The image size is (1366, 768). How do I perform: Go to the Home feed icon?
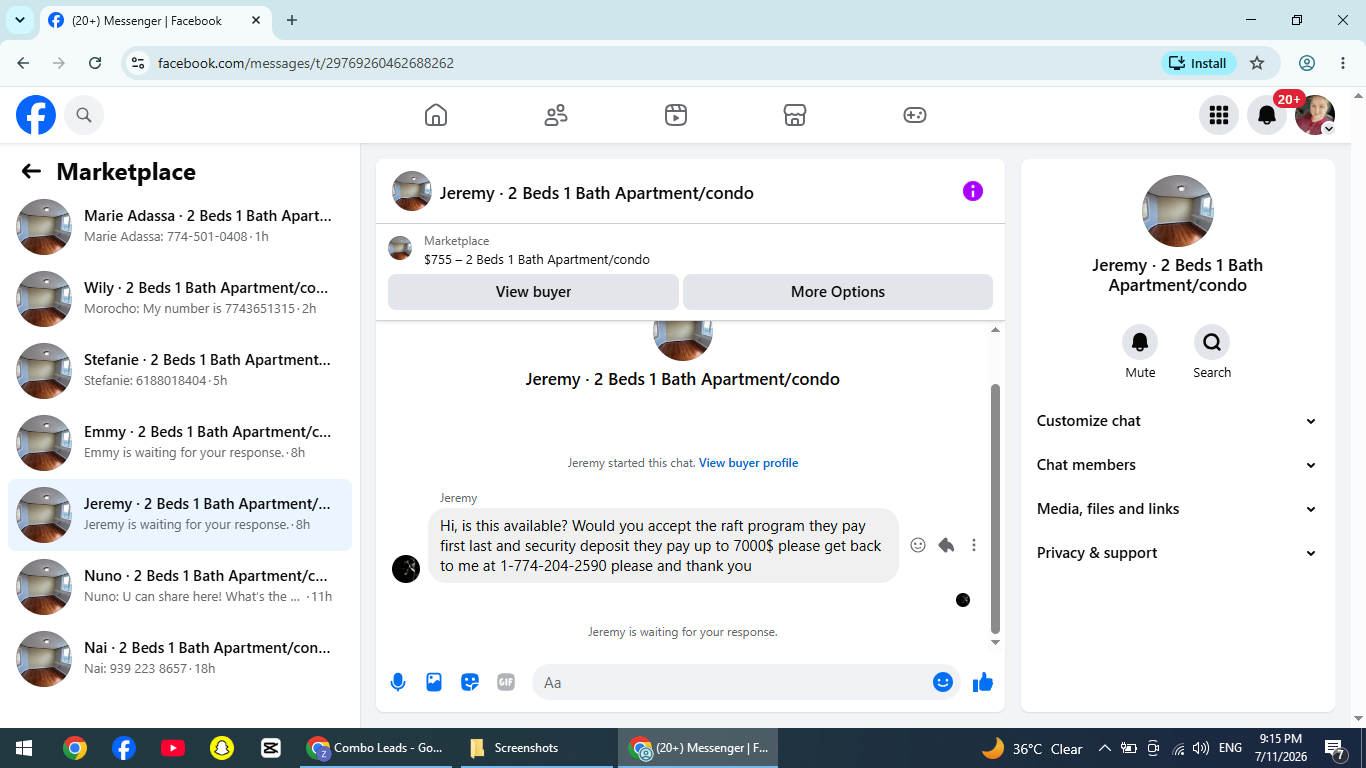click(x=436, y=115)
